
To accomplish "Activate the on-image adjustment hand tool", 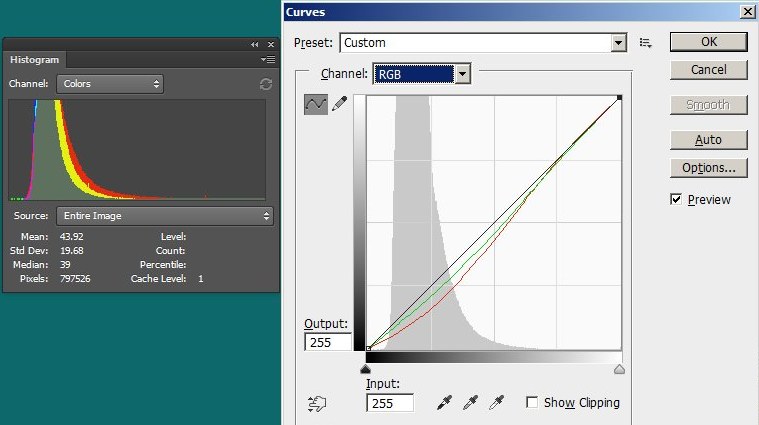I will tap(317, 403).
